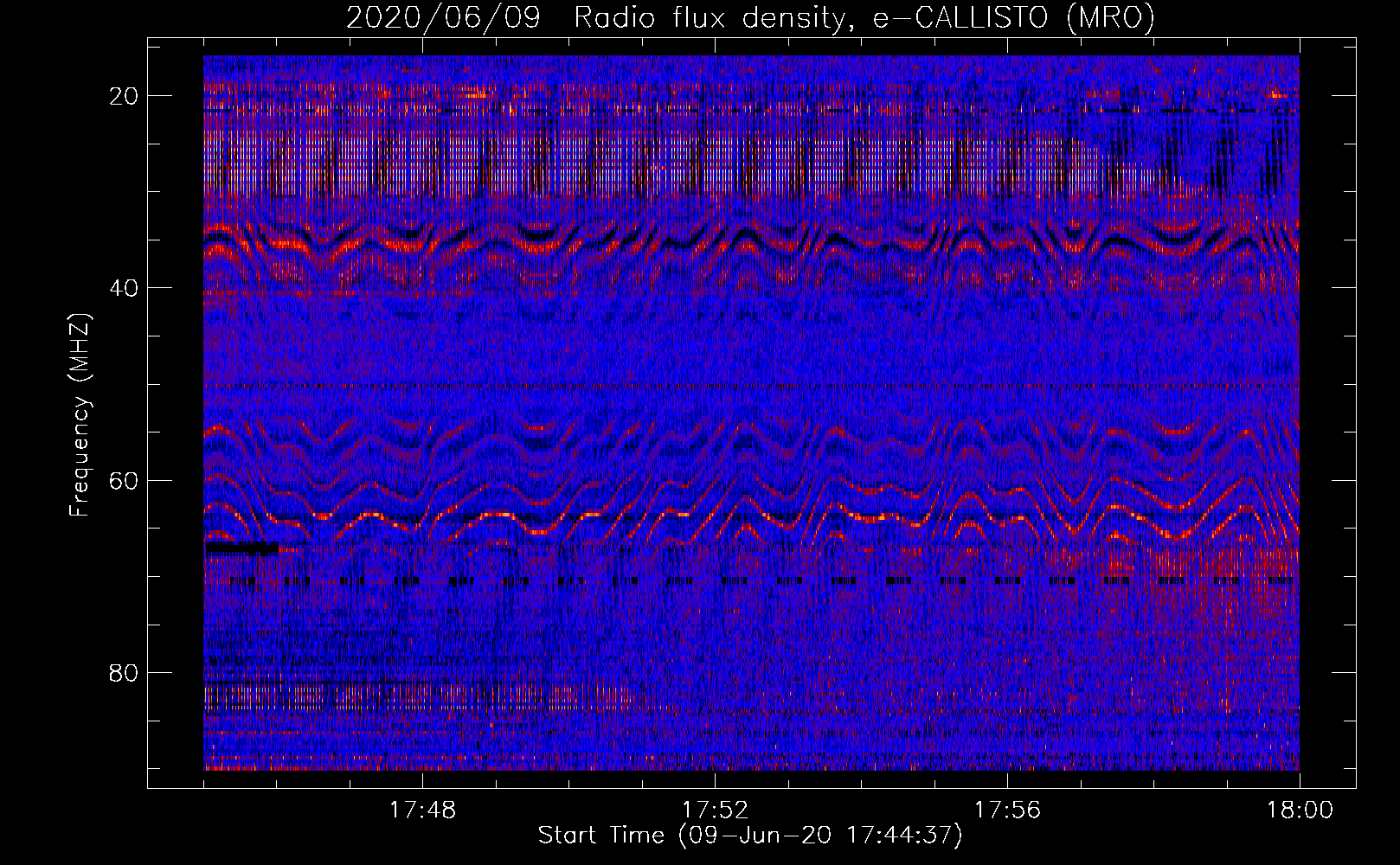
Task: Click the "Frequency (MHZ)" axis label
Action: (80, 415)
